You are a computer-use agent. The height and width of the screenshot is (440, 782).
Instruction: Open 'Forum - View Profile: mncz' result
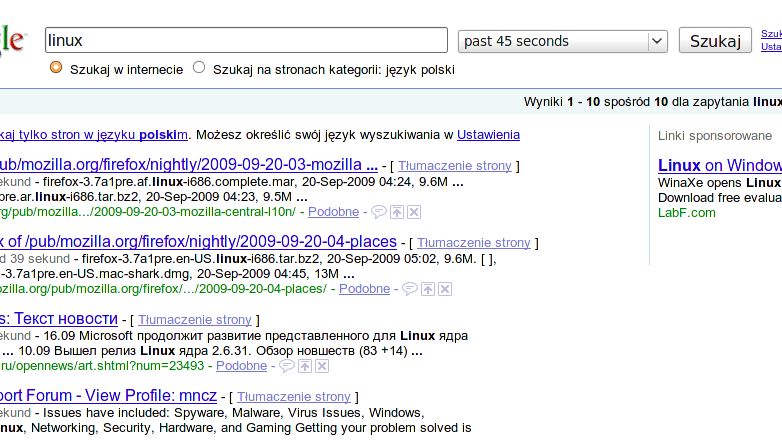(x=108, y=396)
